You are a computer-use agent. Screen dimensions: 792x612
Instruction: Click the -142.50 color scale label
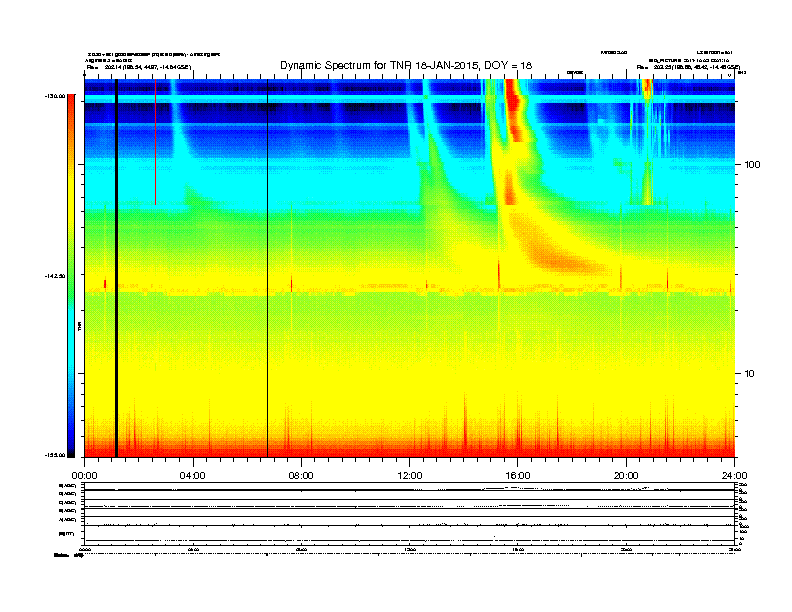coord(55,276)
